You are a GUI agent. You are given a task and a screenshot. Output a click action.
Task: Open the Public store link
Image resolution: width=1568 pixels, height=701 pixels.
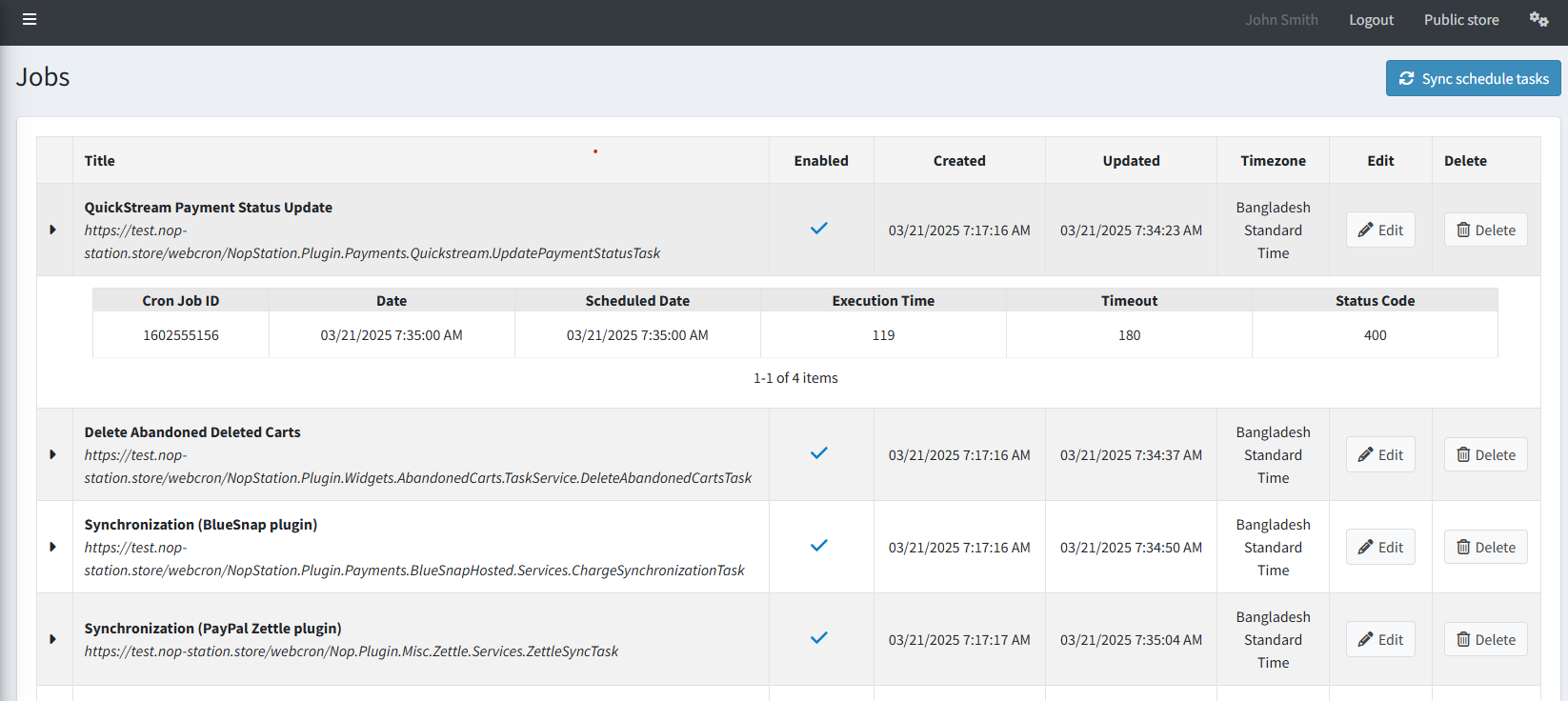[1461, 20]
